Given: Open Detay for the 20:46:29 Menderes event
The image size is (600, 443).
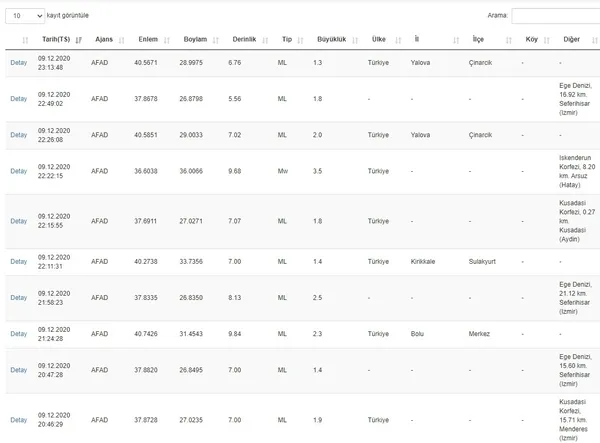Looking at the screenshot, I should [x=19, y=420].
